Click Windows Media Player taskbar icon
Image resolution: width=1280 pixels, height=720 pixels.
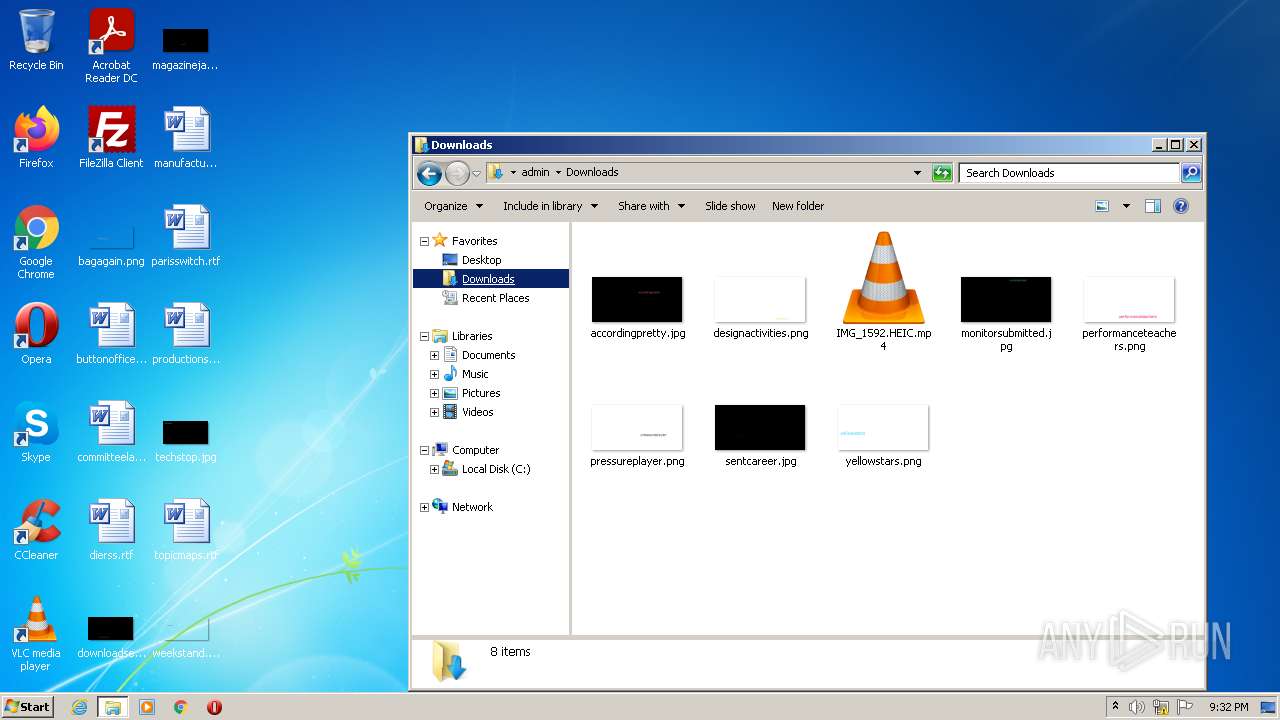point(147,707)
